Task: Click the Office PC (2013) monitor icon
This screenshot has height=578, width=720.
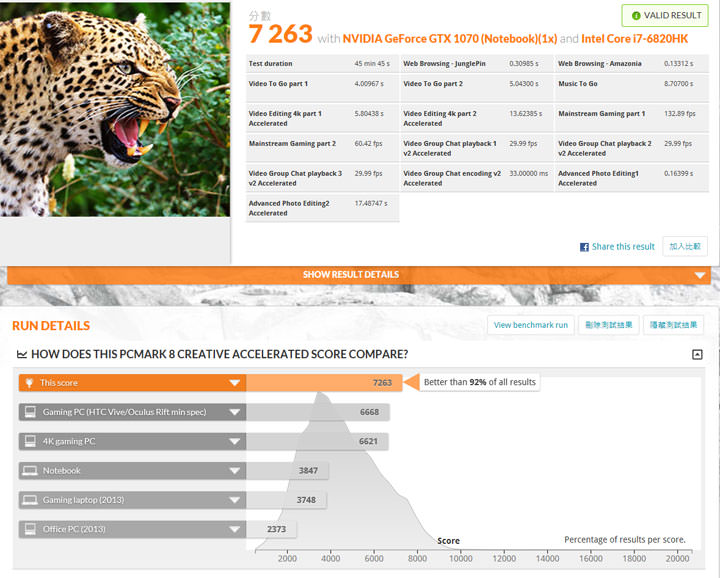Action: click(29, 529)
